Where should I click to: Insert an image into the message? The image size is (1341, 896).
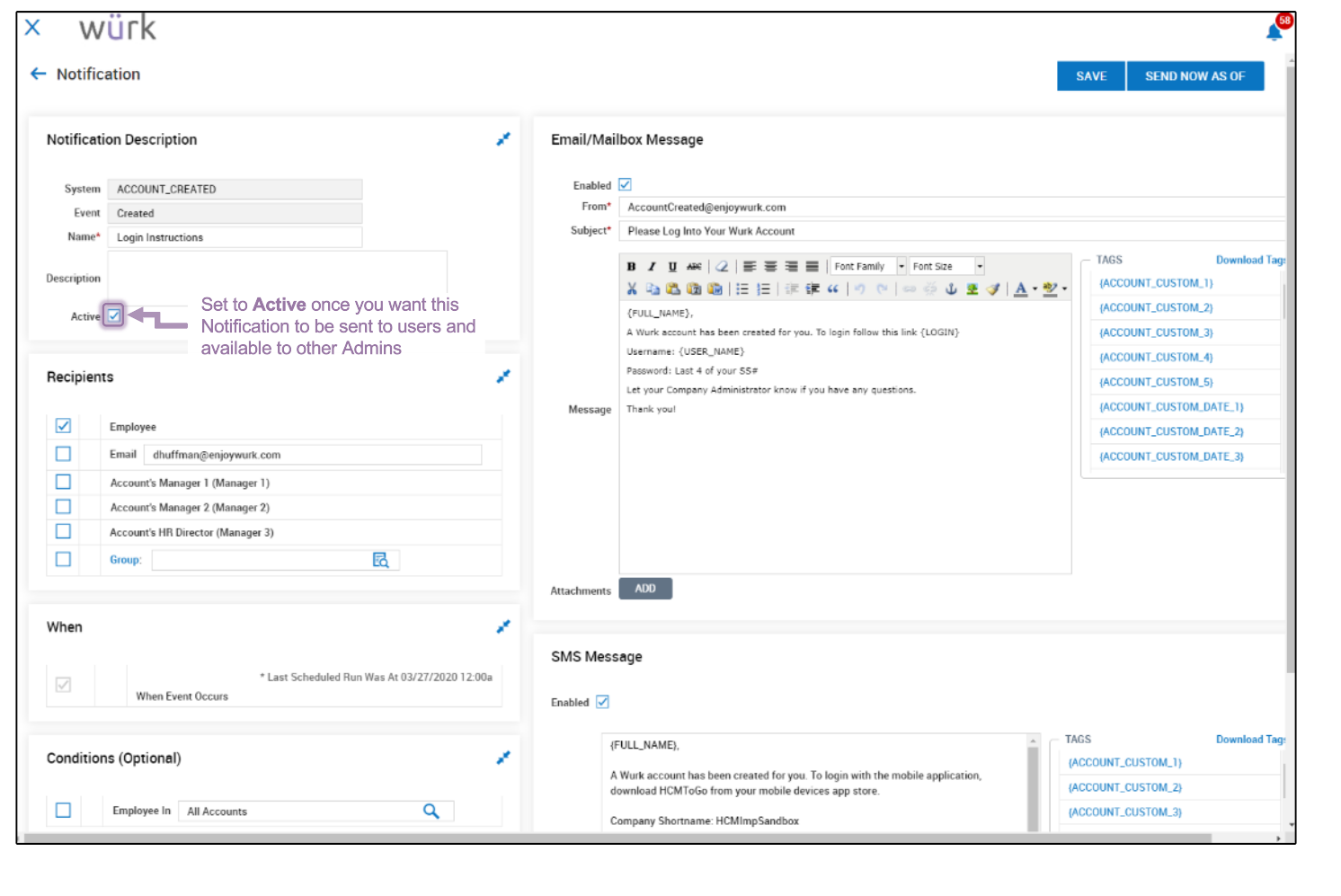tap(972, 288)
